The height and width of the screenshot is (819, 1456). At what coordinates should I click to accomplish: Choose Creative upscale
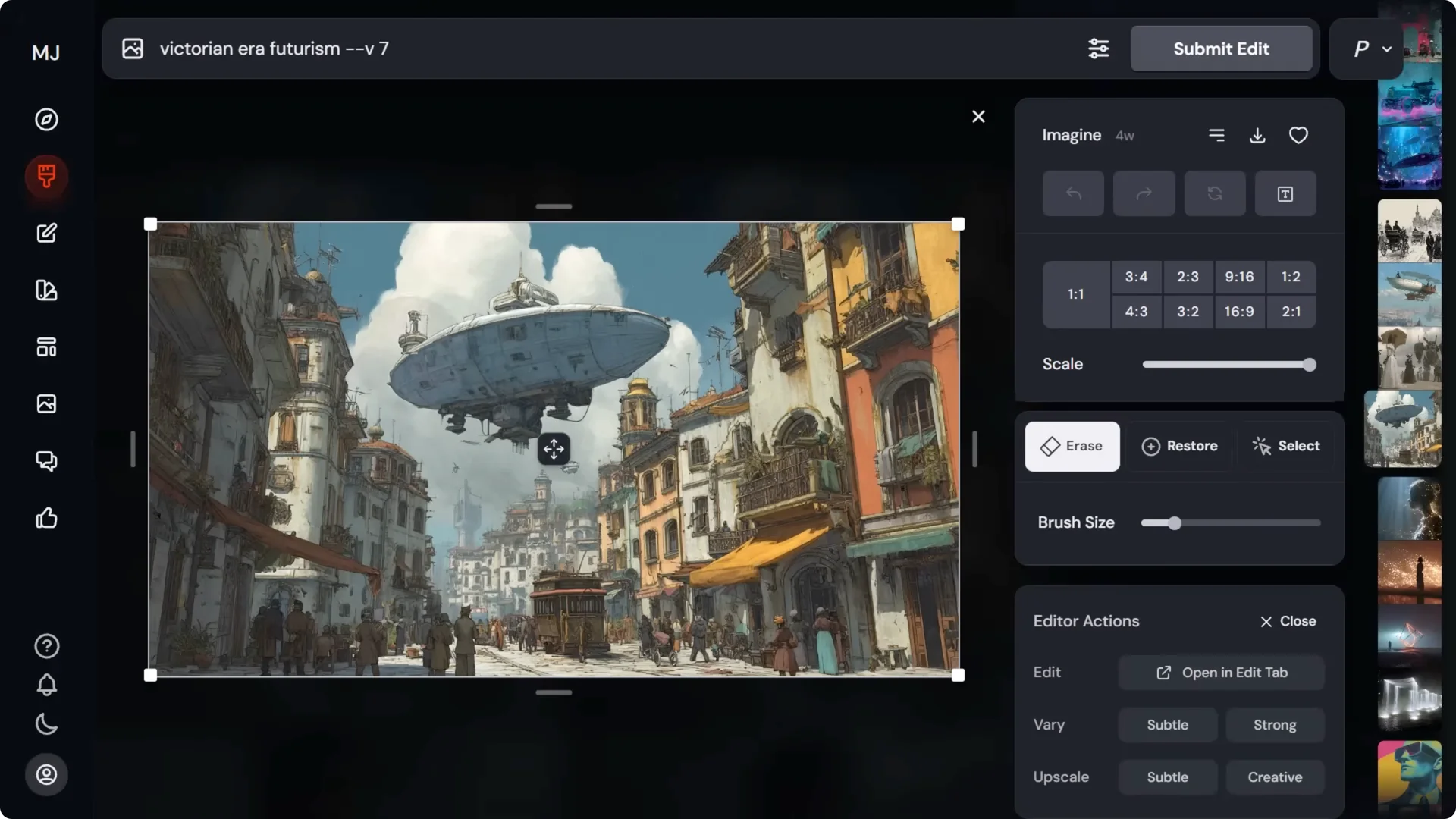click(x=1276, y=777)
